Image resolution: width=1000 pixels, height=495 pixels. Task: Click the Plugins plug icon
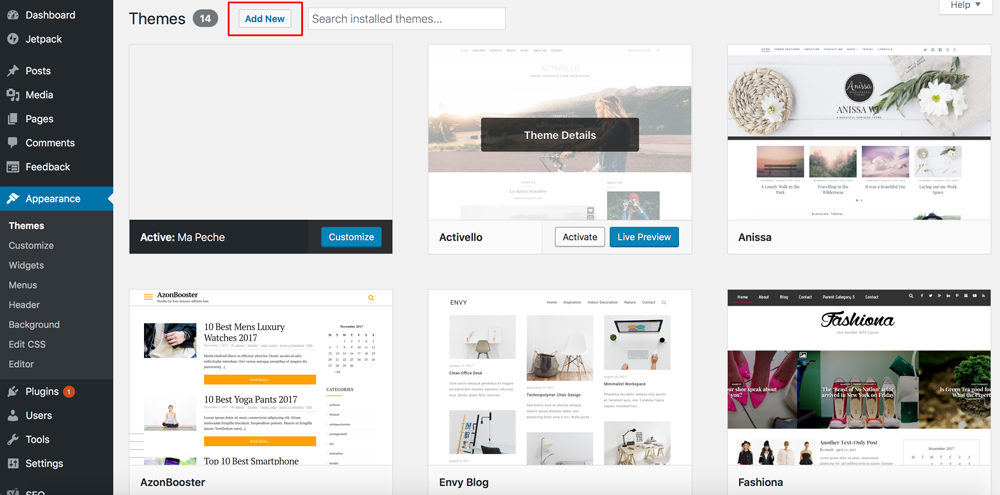point(13,392)
